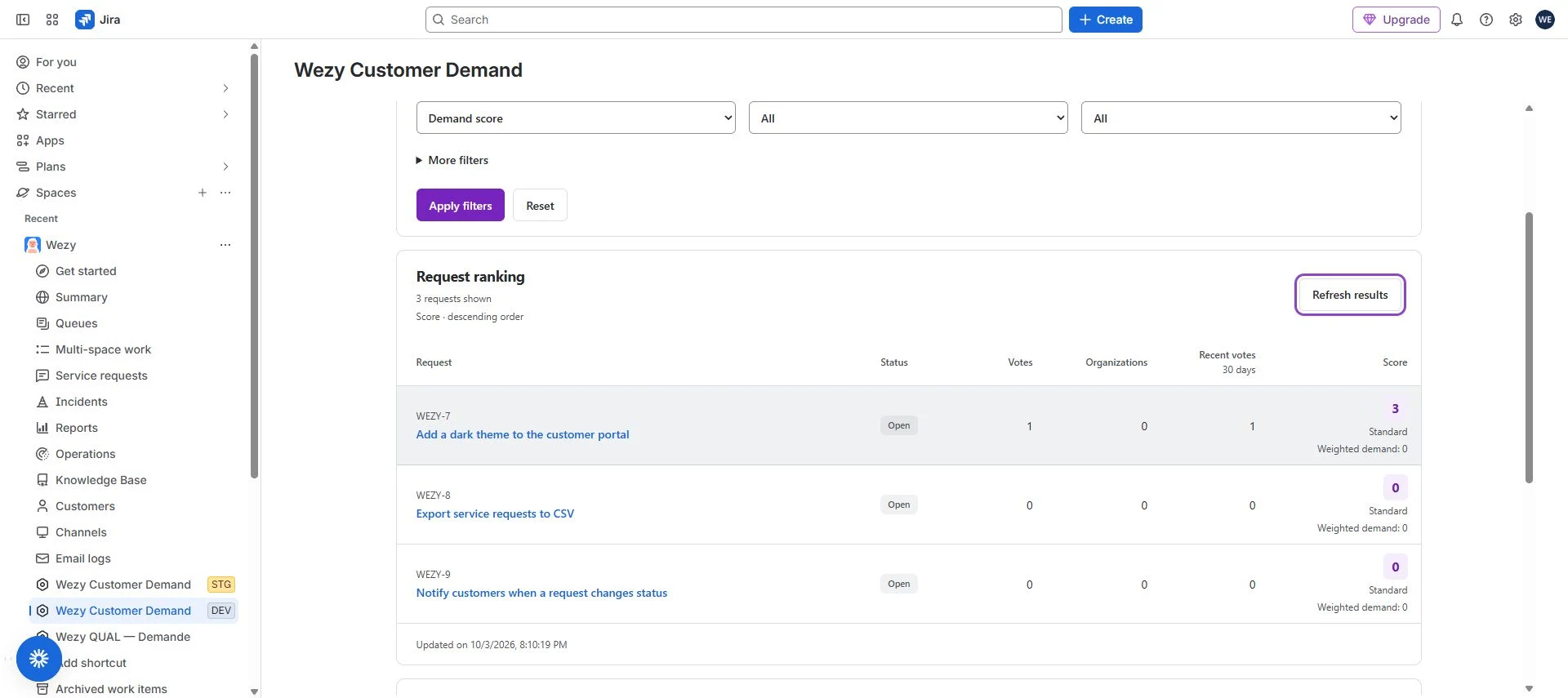Click the floating blue snowflake button
This screenshot has width=1568, height=698.
coord(39,659)
